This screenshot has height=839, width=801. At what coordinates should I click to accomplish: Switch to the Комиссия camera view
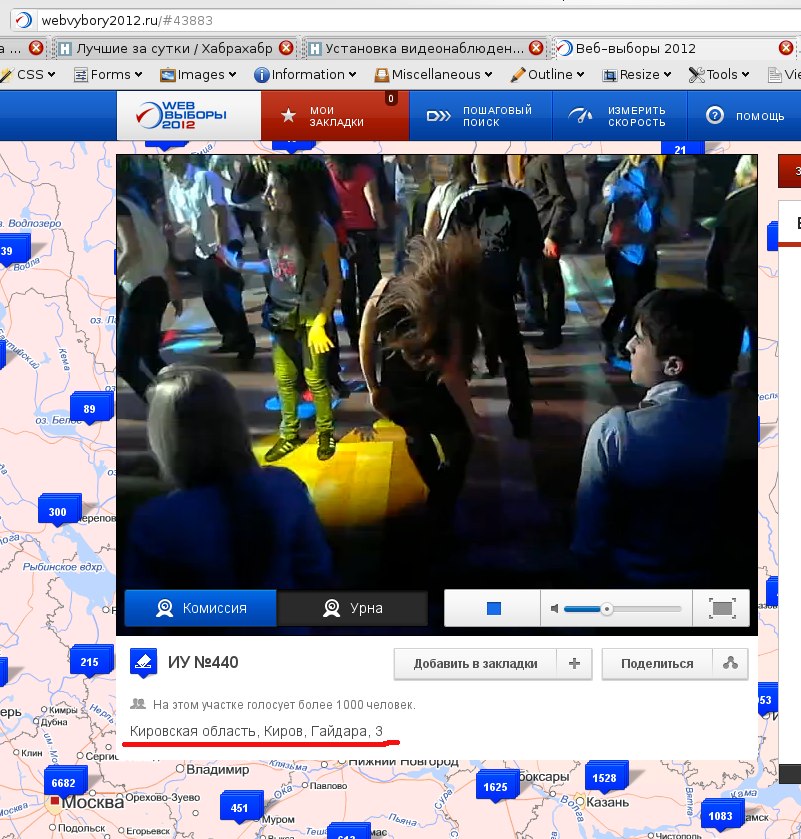tap(199, 608)
